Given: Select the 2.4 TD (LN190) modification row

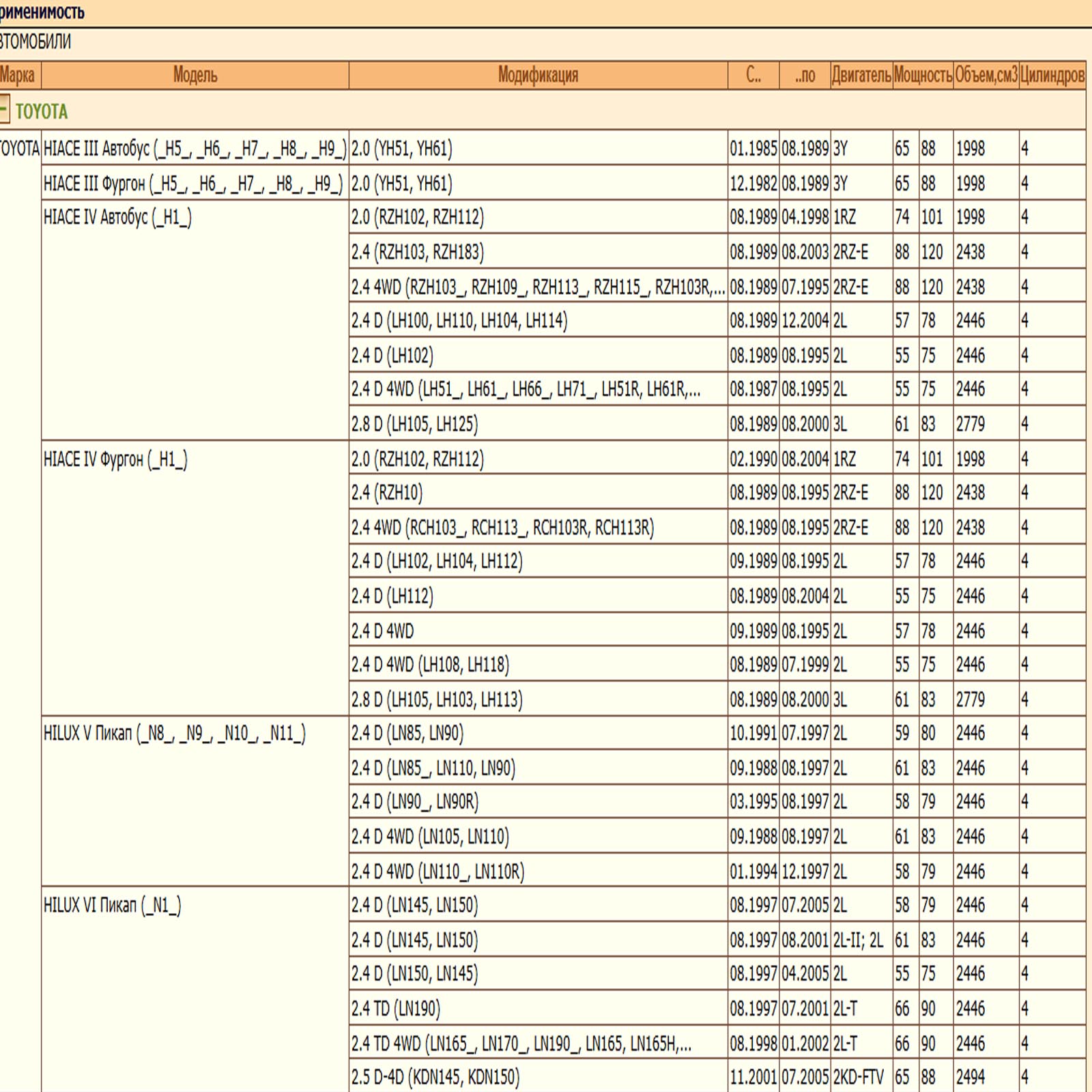Looking at the screenshot, I should click(396, 1008).
